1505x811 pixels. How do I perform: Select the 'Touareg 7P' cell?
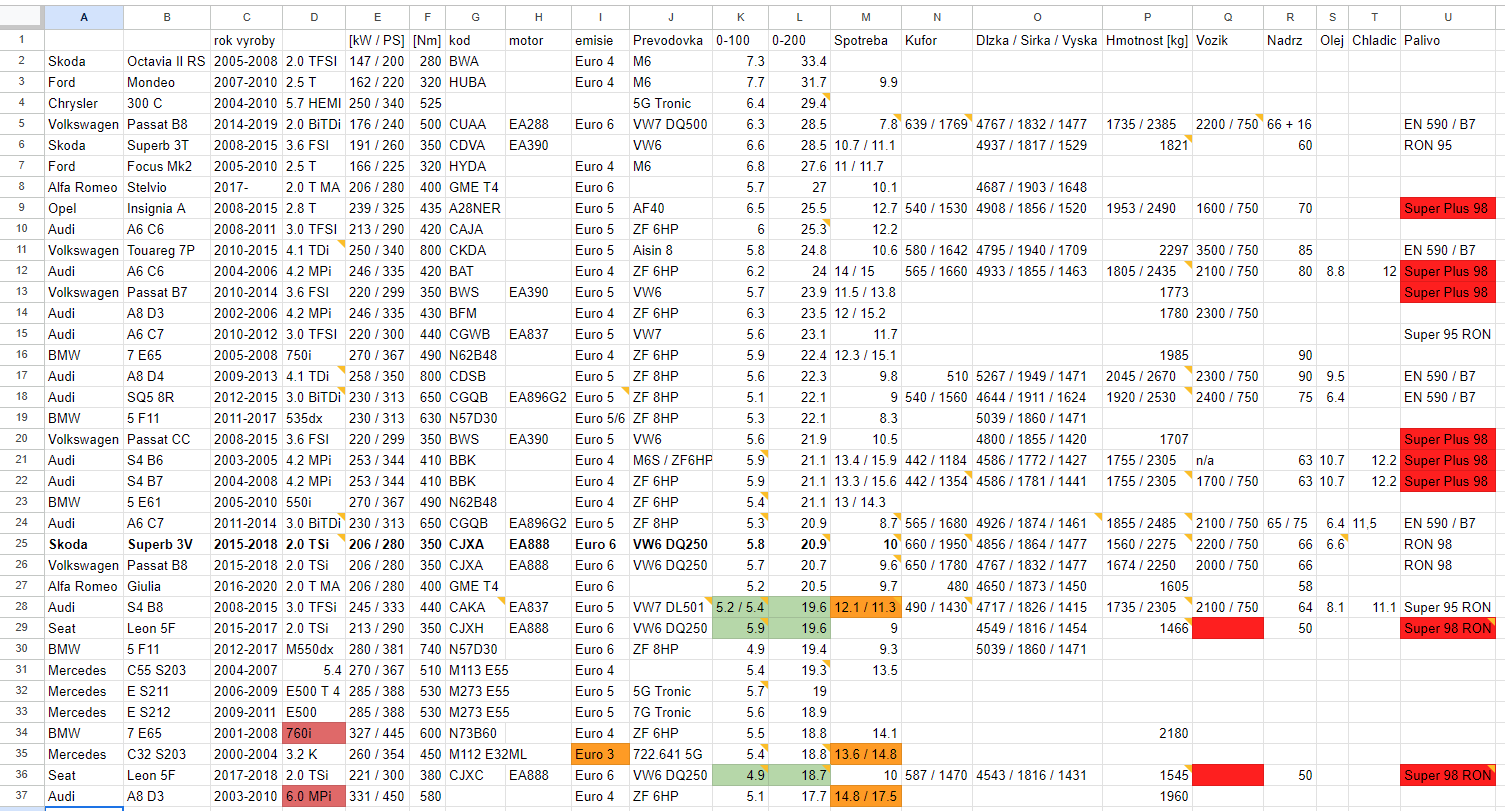click(167, 250)
